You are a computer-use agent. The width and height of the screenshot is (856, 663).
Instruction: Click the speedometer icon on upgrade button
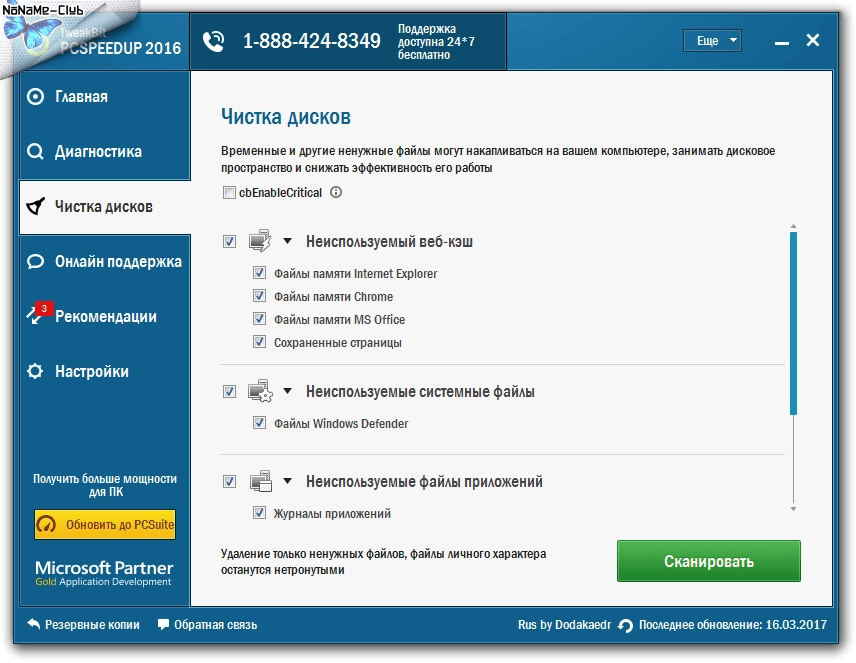point(46,525)
